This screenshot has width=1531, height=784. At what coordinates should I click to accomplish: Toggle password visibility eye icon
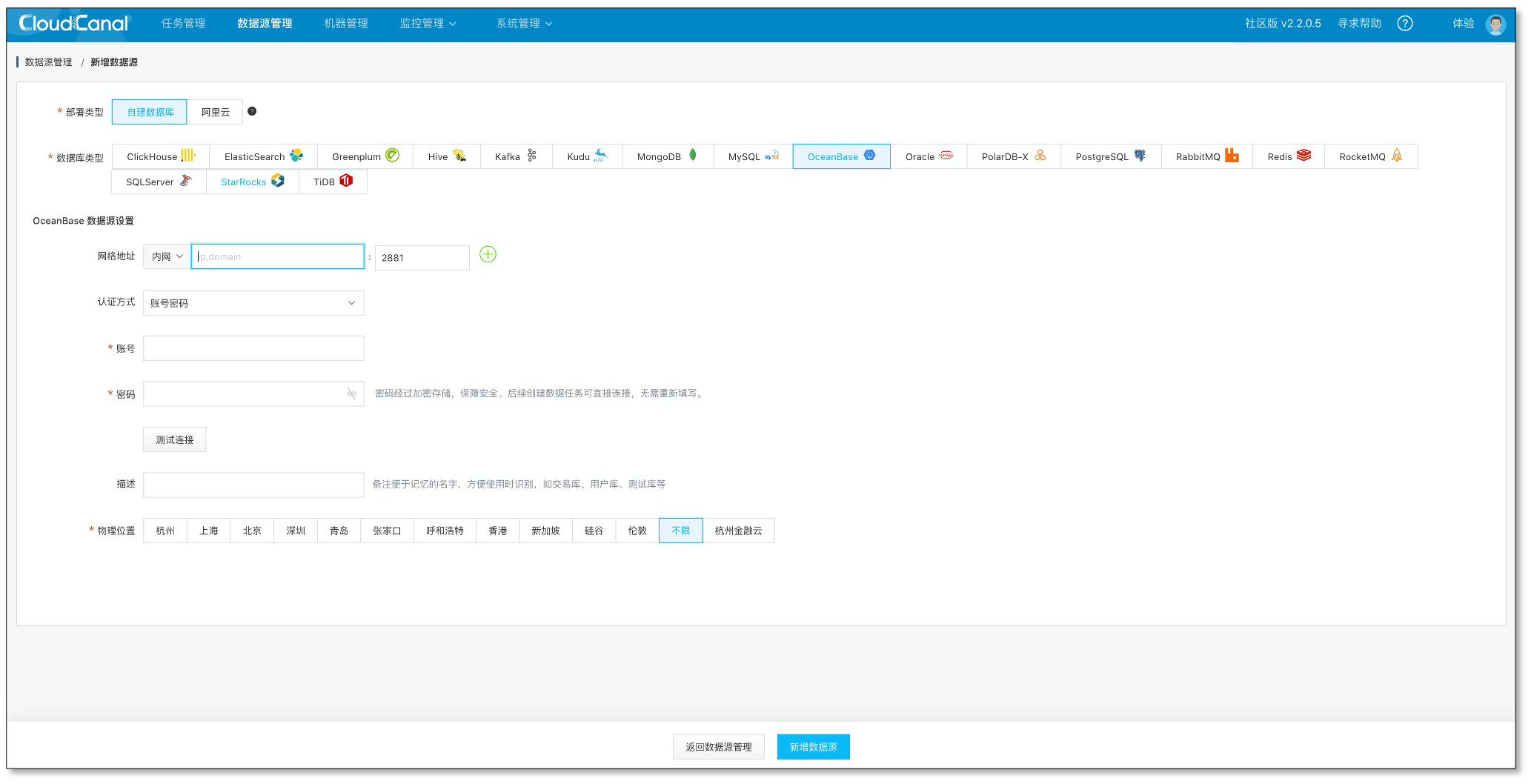[x=352, y=393]
